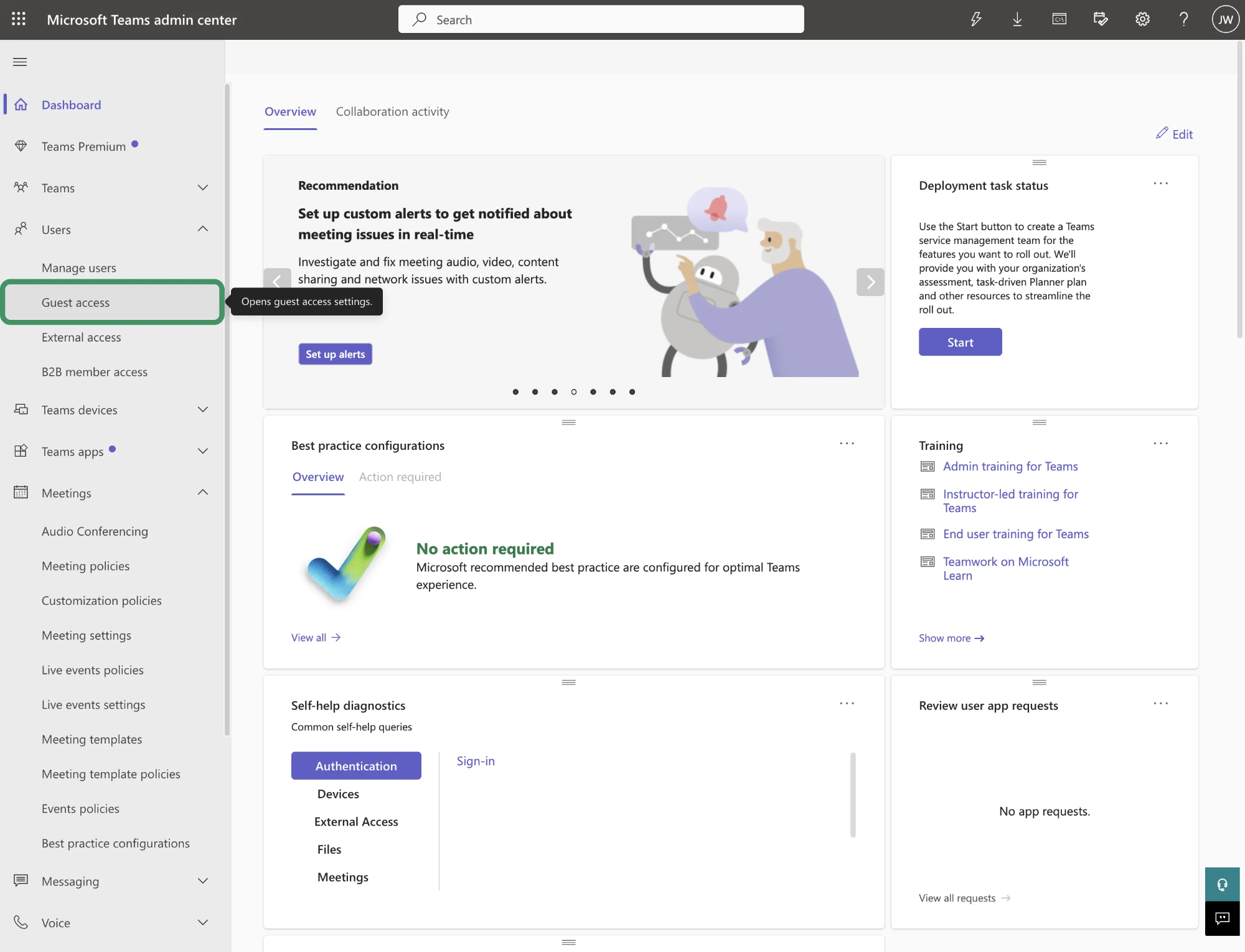Screen dimensions: 1245x952
Task: Select the Devices diagnostics category
Action: pos(338,793)
